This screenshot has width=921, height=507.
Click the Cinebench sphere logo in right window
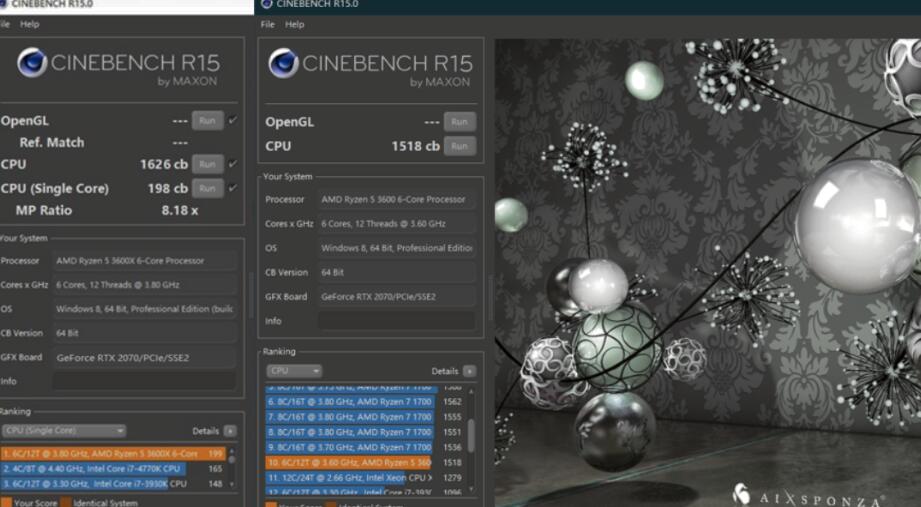point(282,64)
